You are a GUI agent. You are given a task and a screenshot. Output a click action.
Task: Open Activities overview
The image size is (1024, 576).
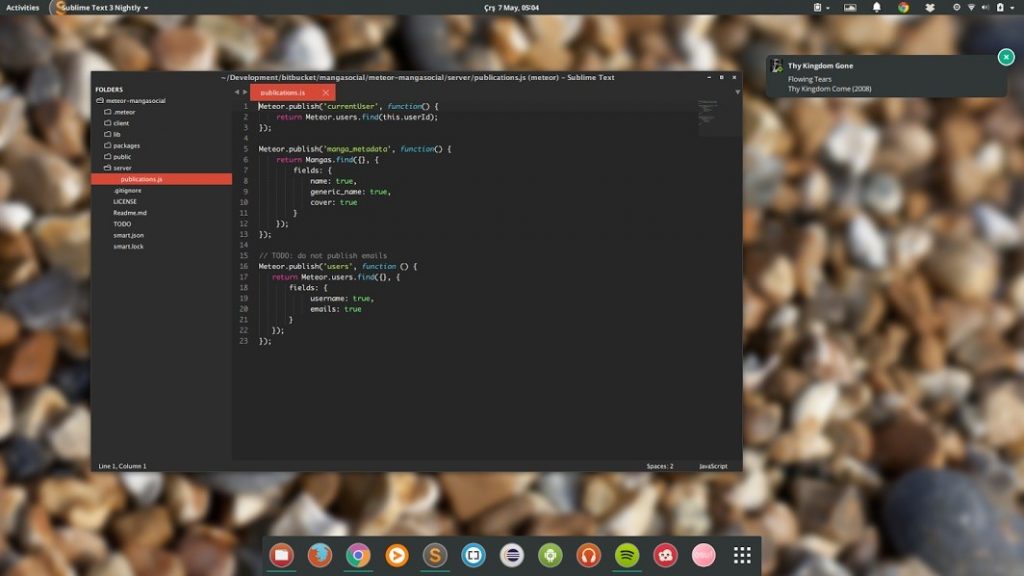tap(23, 7)
